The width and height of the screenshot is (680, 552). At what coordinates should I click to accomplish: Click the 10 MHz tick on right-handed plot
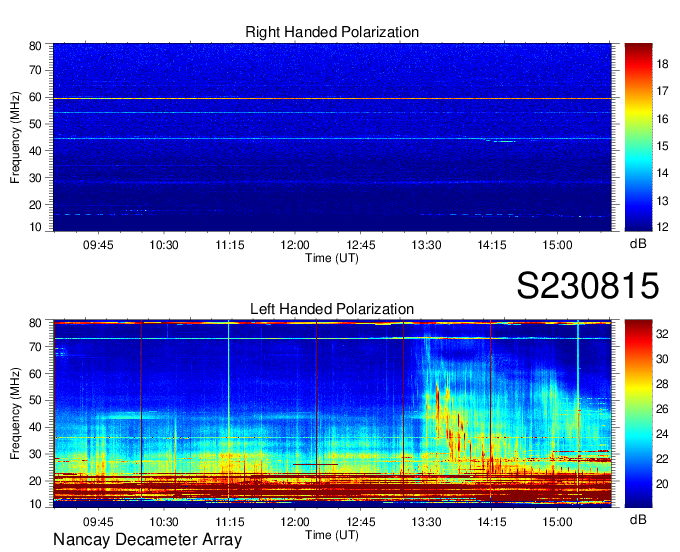coord(35,227)
